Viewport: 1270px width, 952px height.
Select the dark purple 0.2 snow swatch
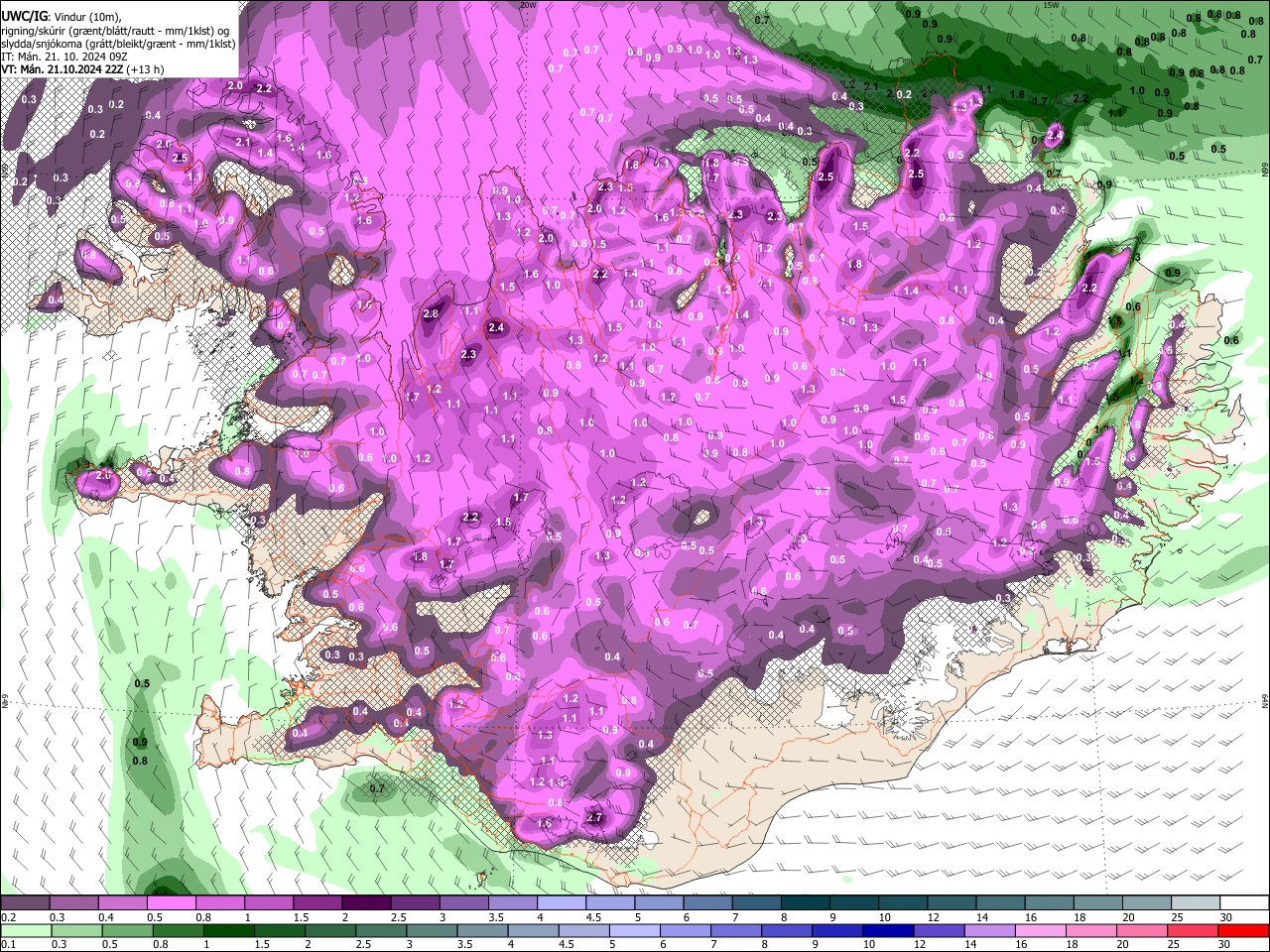[25, 904]
